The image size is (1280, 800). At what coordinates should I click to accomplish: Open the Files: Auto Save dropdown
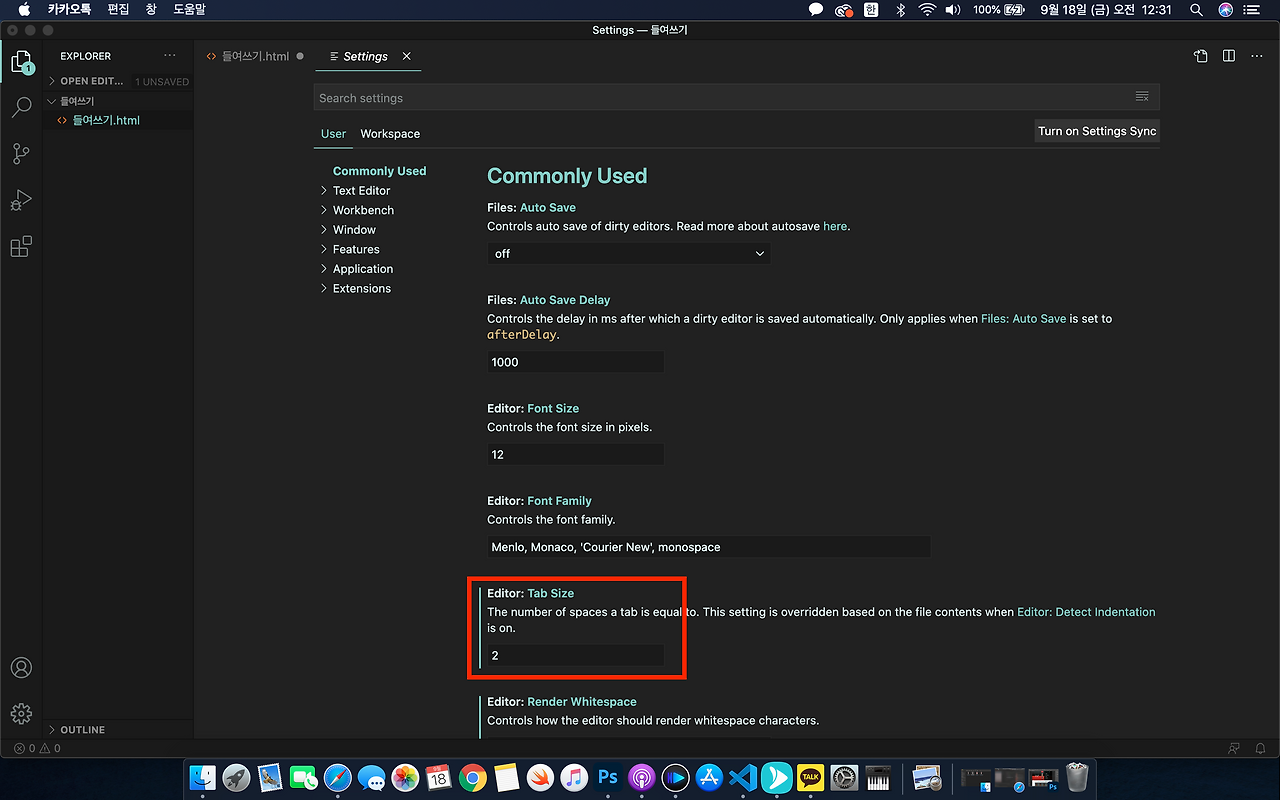[628, 253]
